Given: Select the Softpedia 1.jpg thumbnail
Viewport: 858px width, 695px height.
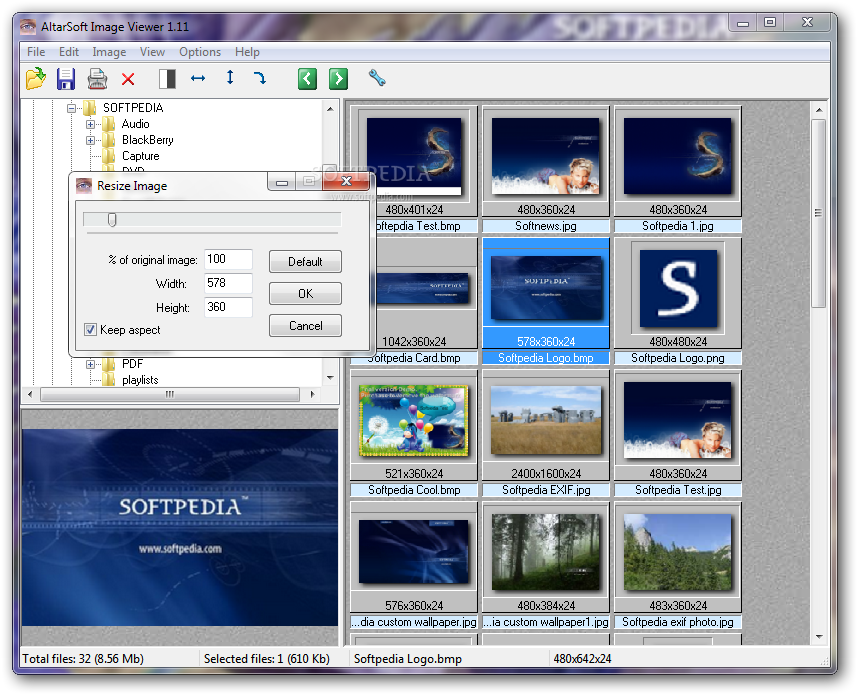Looking at the screenshot, I should (677, 161).
